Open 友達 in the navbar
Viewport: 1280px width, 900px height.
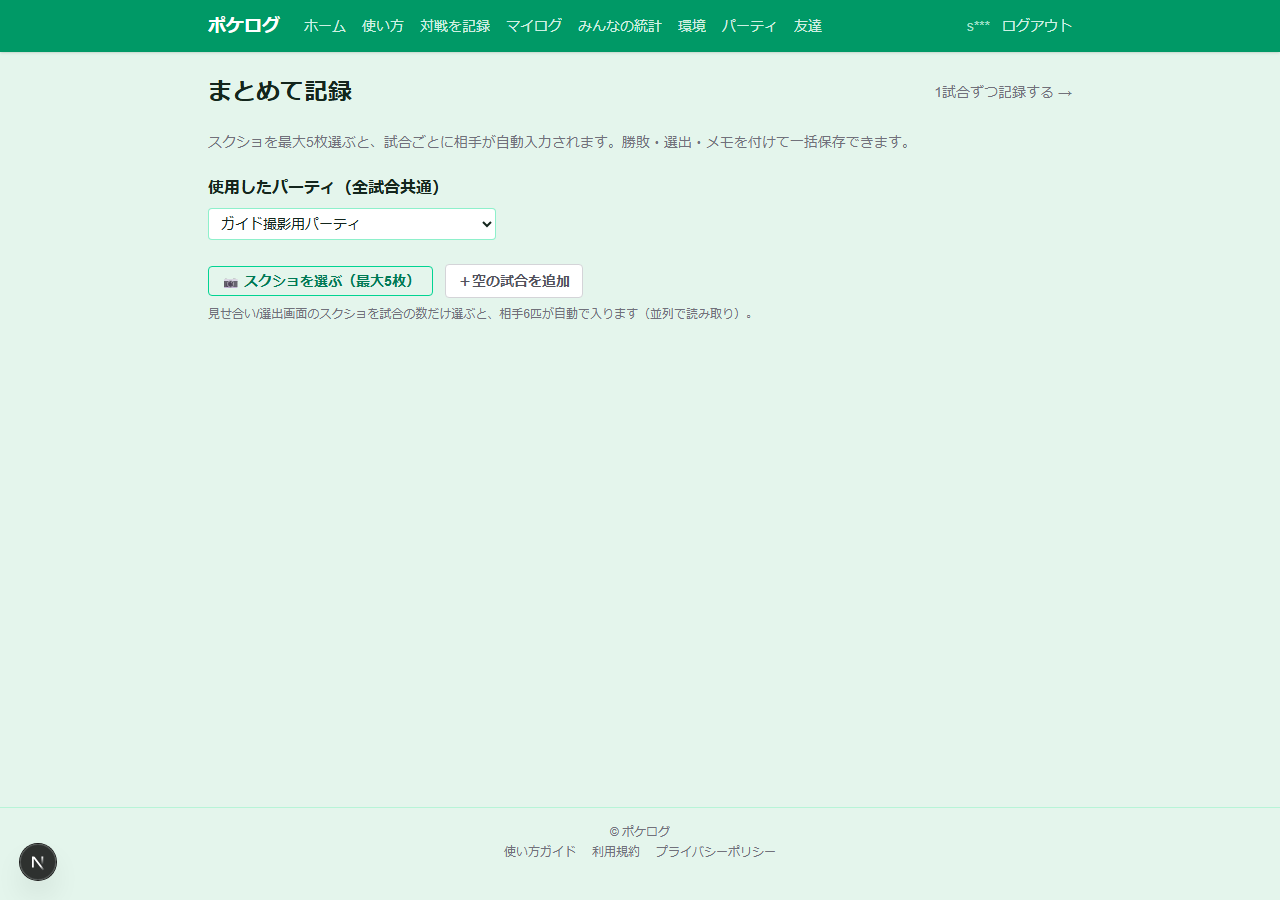click(808, 26)
